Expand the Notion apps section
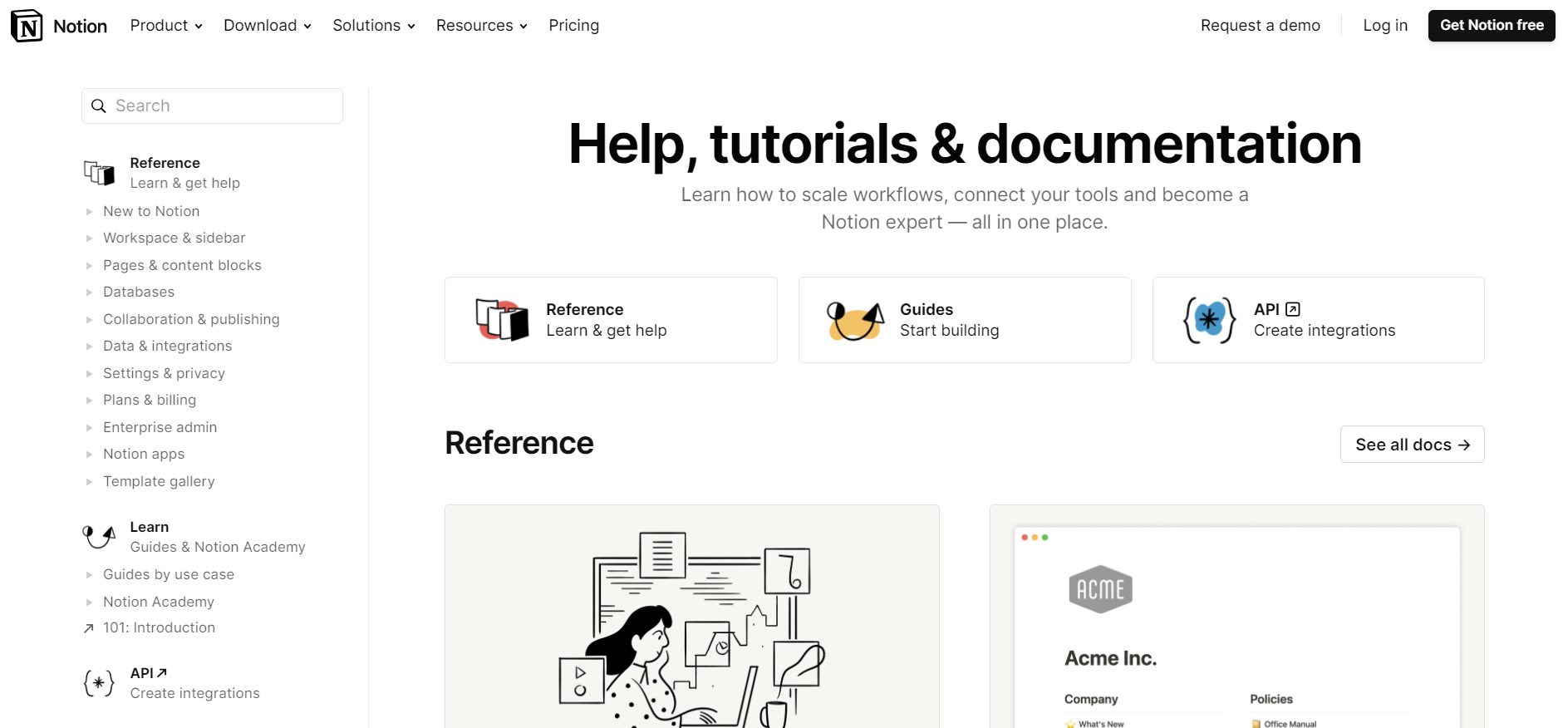1568x728 pixels. coord(90,455)
